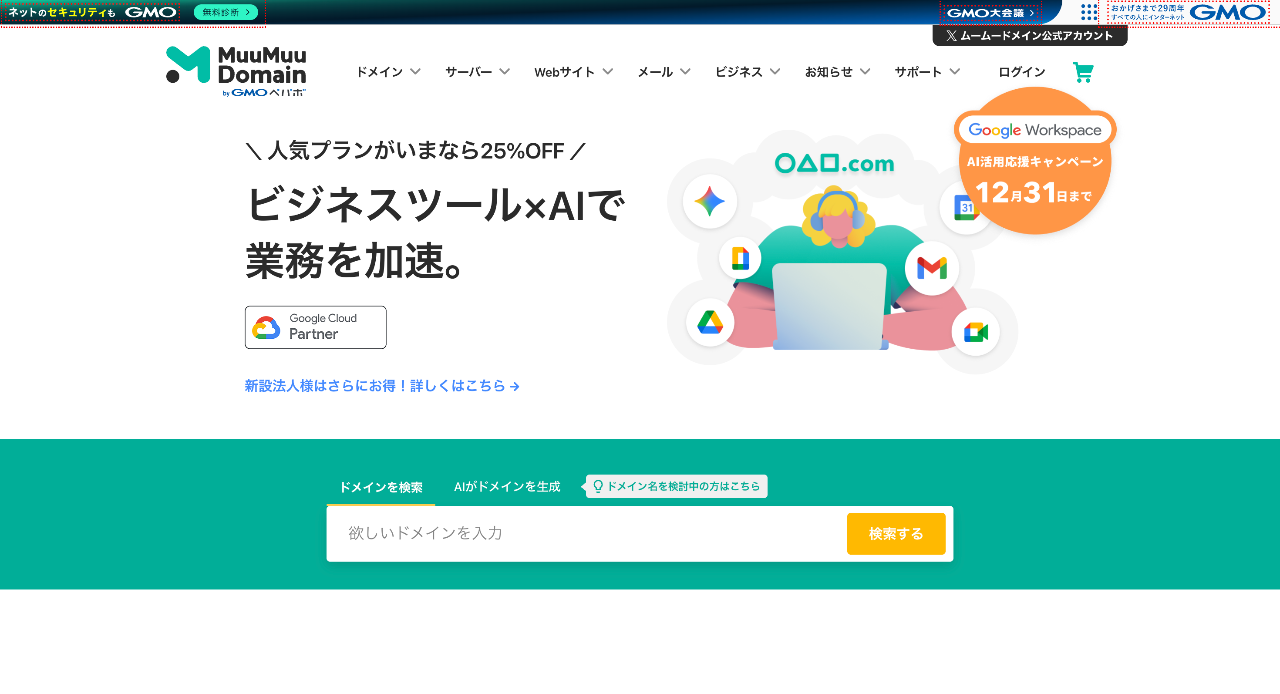Click the Gmail icon in the illustration
This screenshot has width=1280, height=694.
pos(931,267)
